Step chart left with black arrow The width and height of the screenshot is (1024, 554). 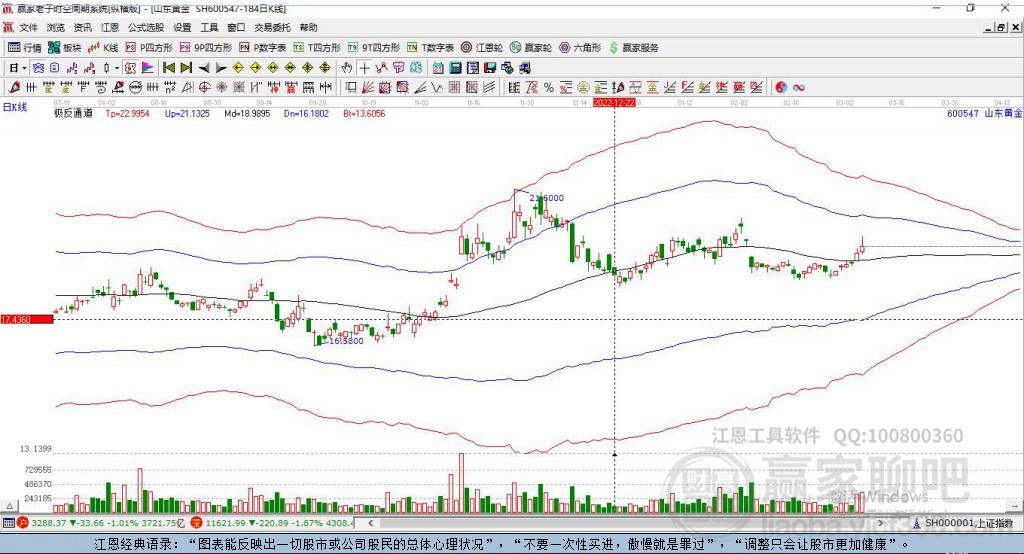click(204, 68)
